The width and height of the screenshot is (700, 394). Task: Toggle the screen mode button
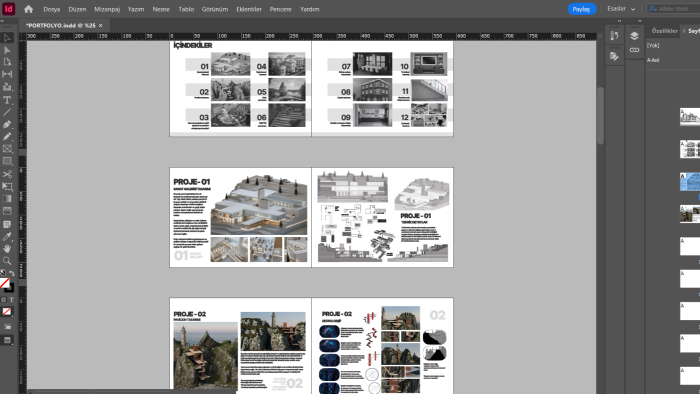click(x=7, y=340)
